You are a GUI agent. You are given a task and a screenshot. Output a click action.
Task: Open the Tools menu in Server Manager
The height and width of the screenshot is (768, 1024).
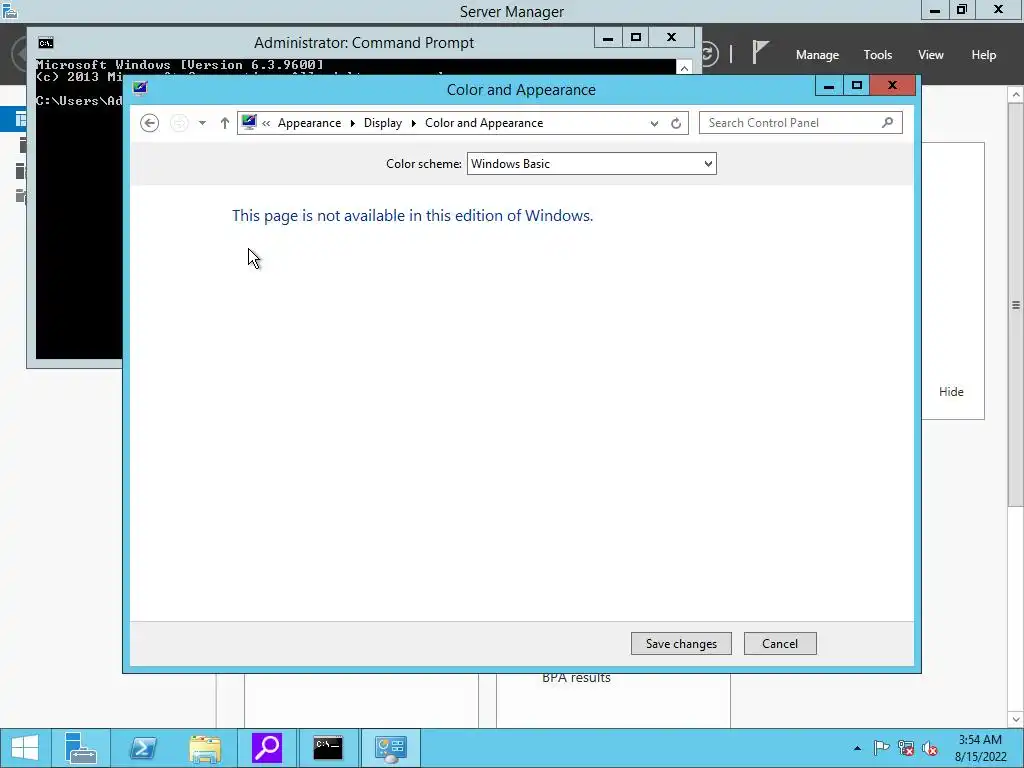[878, 55]
